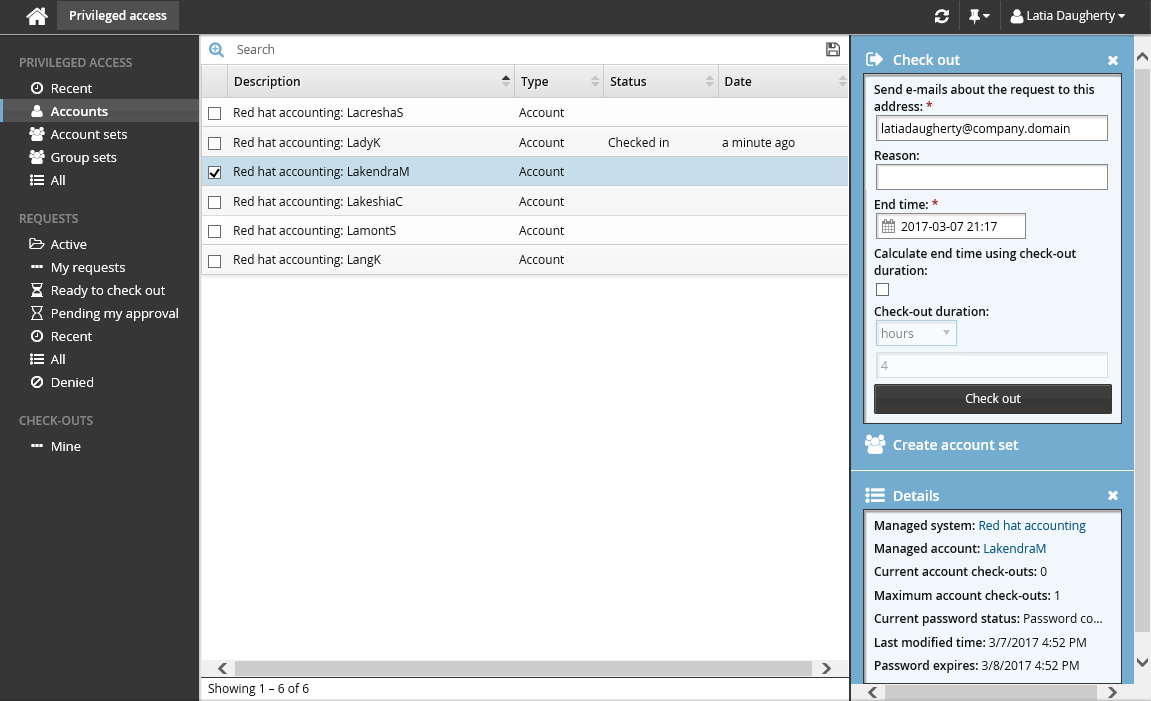Close the Check out panel

[1112, 61]
